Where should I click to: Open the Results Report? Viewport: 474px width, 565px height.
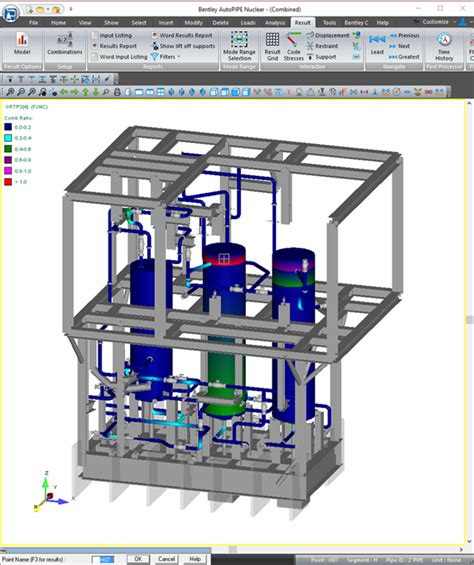[x=114, y=46]
